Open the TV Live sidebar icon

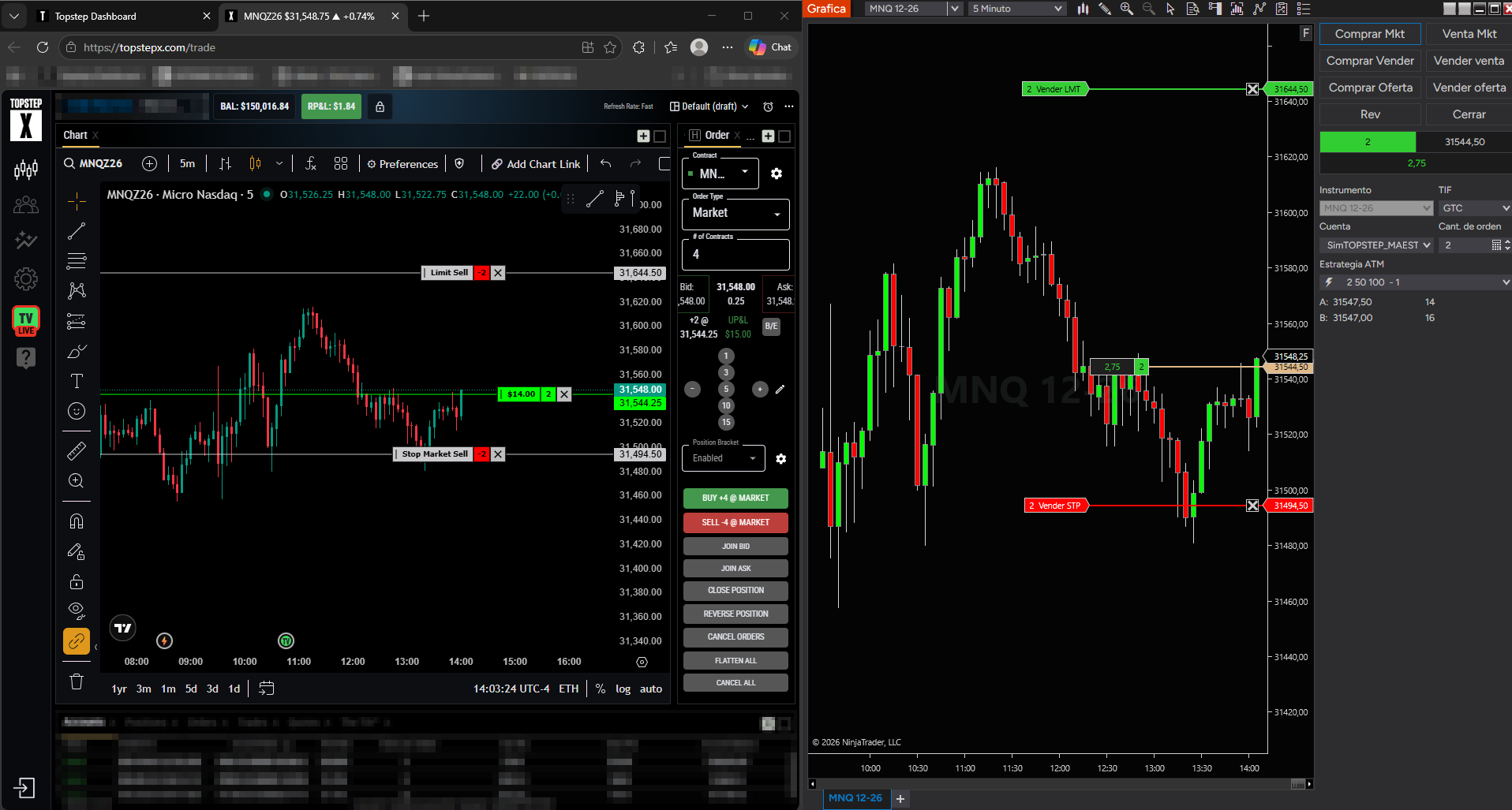point(26,320)
